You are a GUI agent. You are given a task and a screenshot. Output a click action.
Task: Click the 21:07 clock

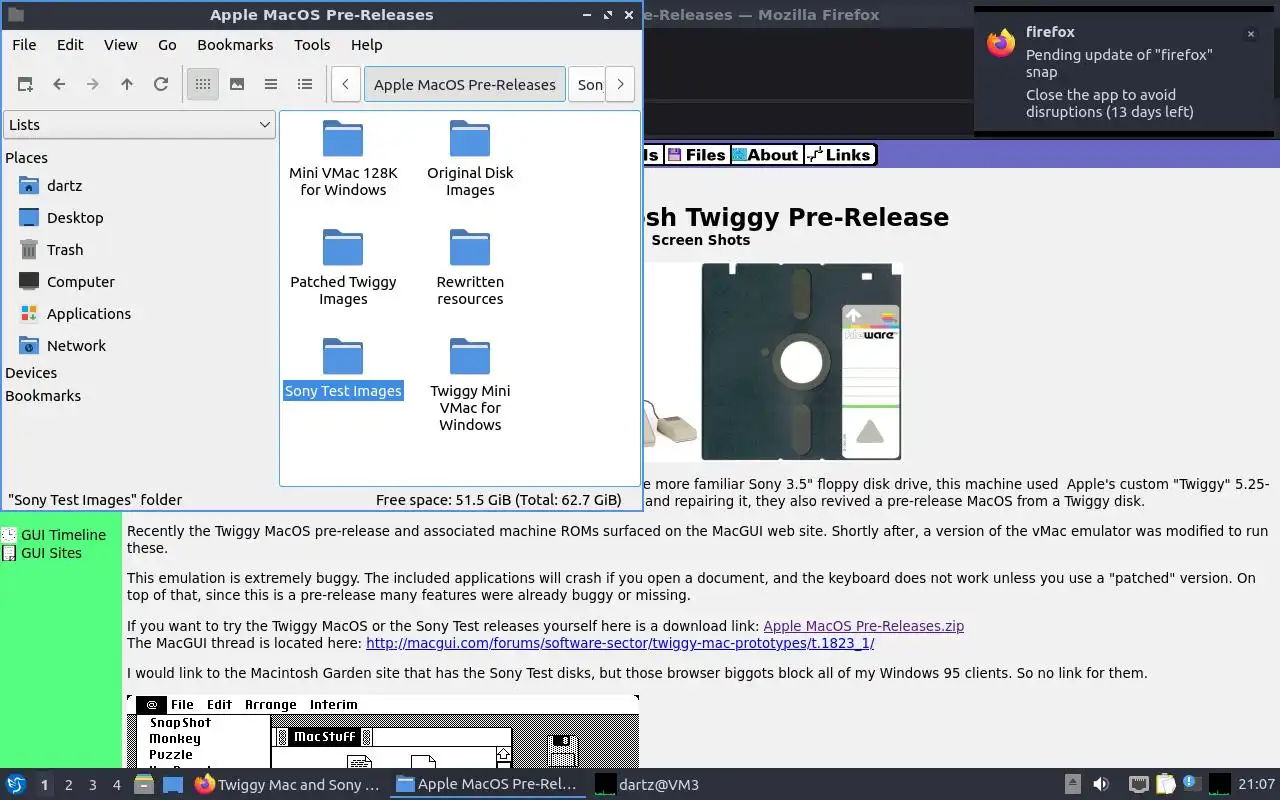[x=1257, y=785]
